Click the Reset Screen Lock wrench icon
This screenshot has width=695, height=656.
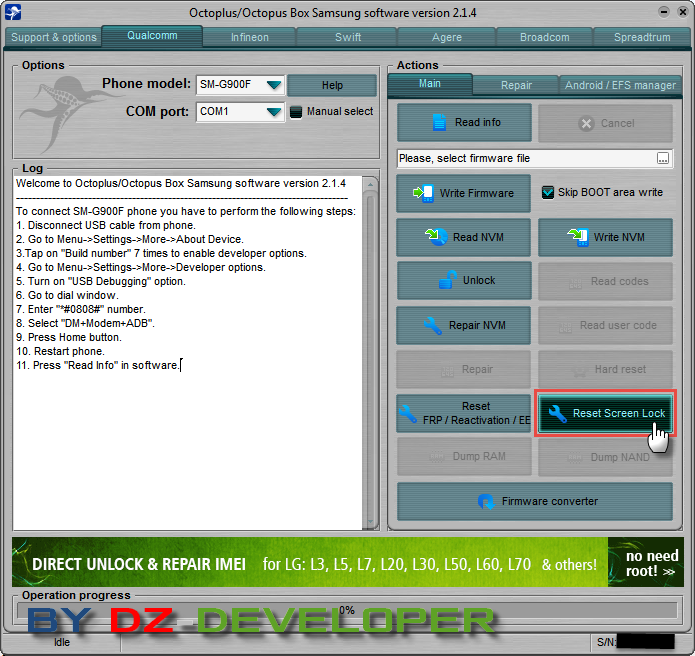click(x=558, y=414)
